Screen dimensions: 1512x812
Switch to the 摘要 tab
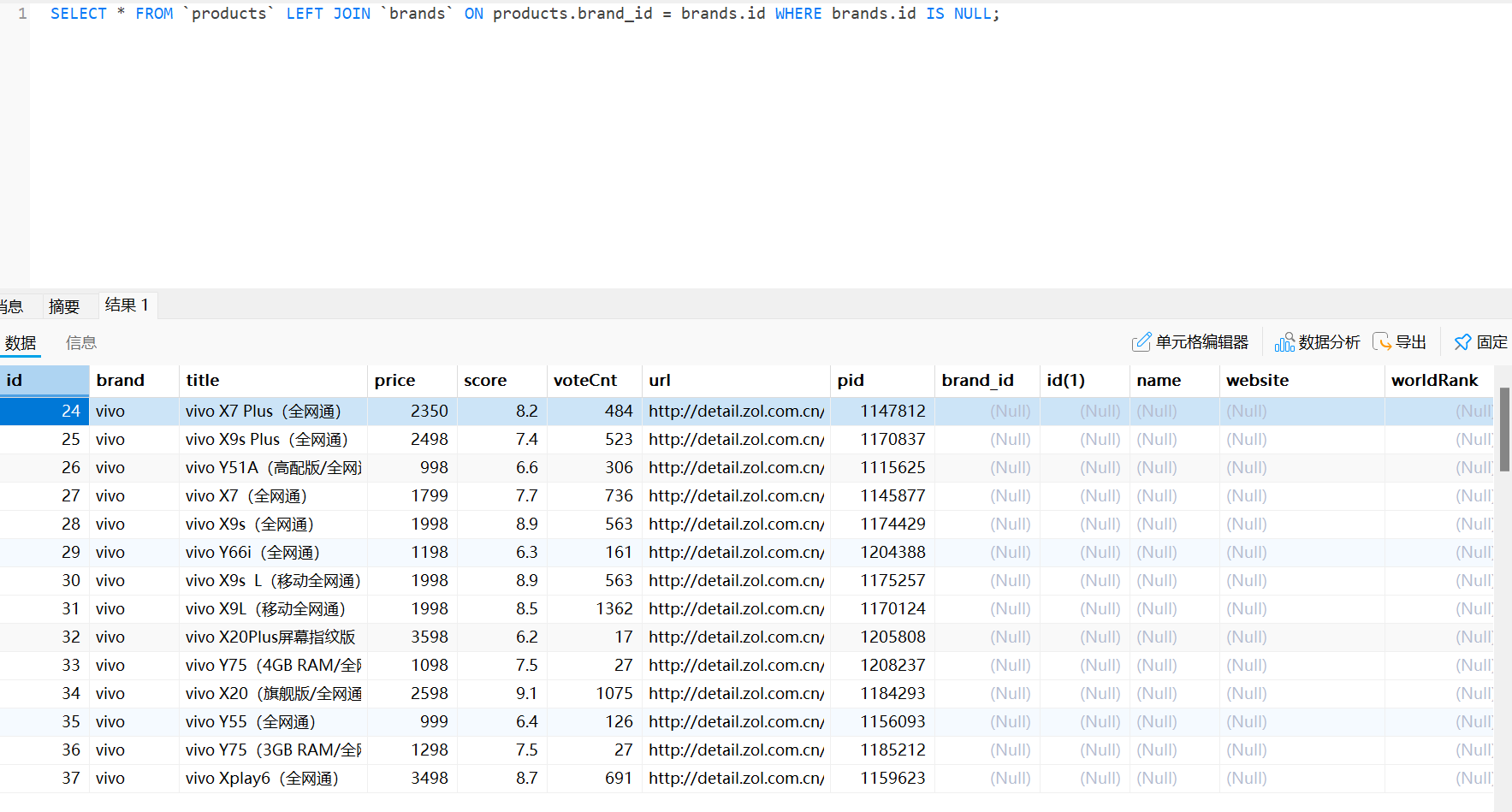64,306
